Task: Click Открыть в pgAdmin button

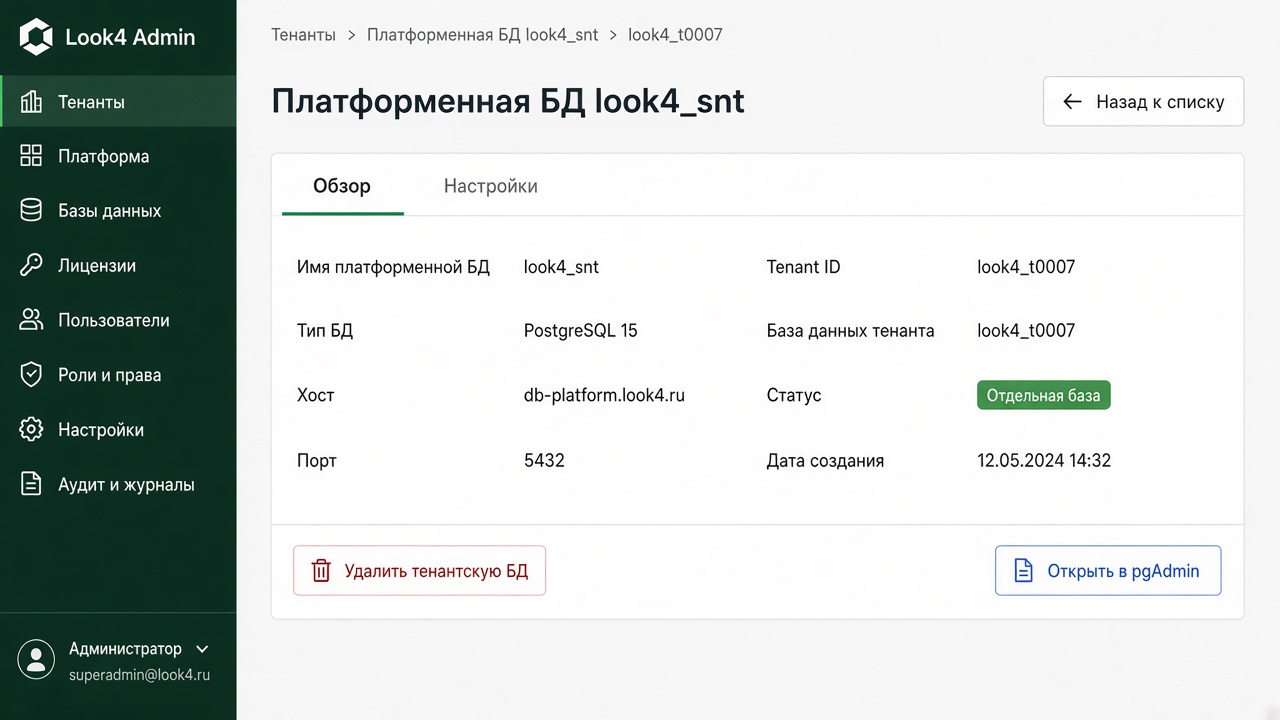Action: click(1108, 571)
